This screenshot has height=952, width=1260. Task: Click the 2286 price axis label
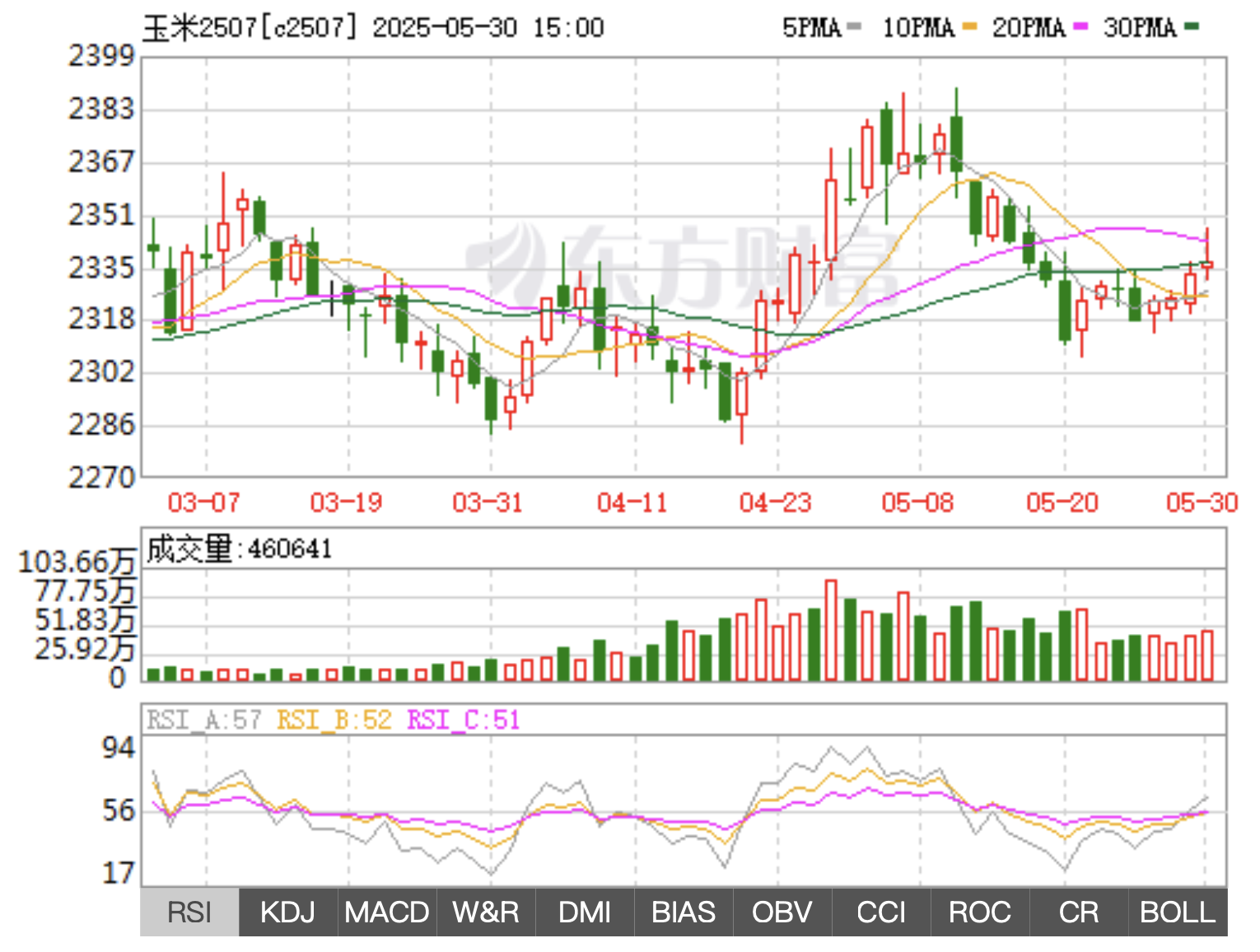click(101, 424)
